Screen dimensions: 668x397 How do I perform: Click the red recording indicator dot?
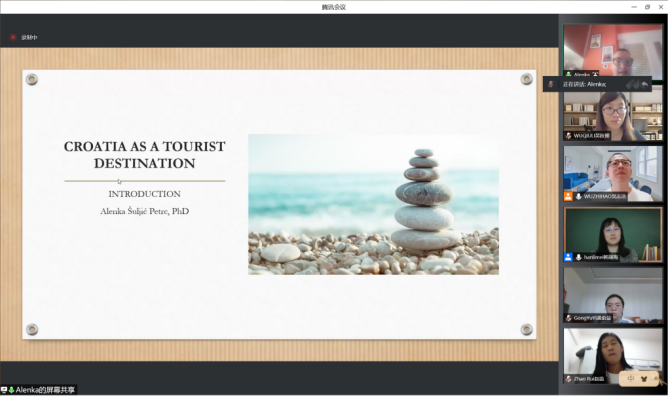click(13, 37)
